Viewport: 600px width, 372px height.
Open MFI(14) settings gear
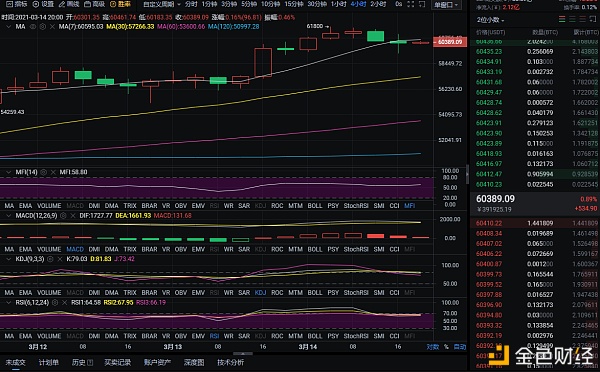pos(44,172)
